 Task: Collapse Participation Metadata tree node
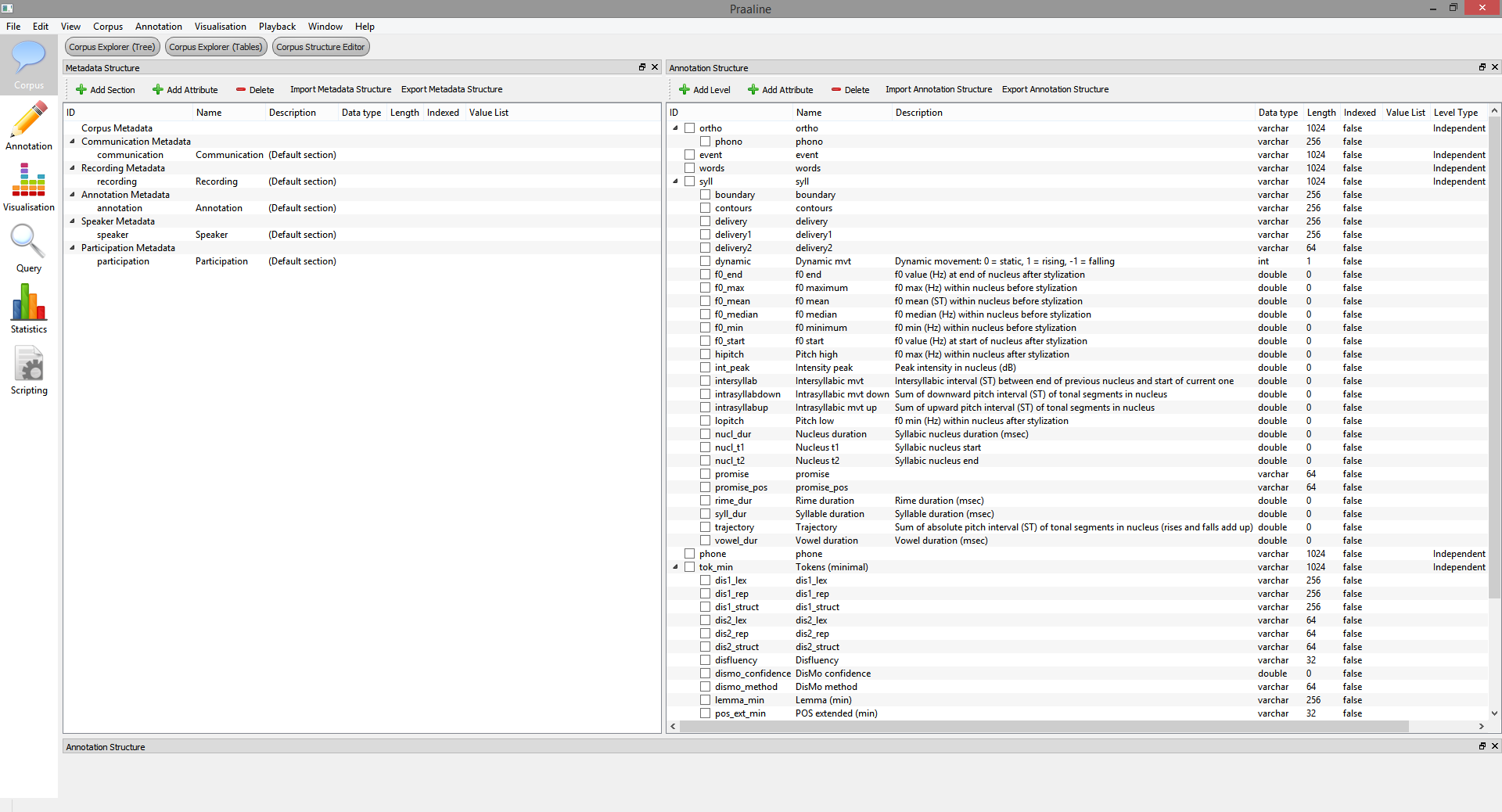coord(72,248)
